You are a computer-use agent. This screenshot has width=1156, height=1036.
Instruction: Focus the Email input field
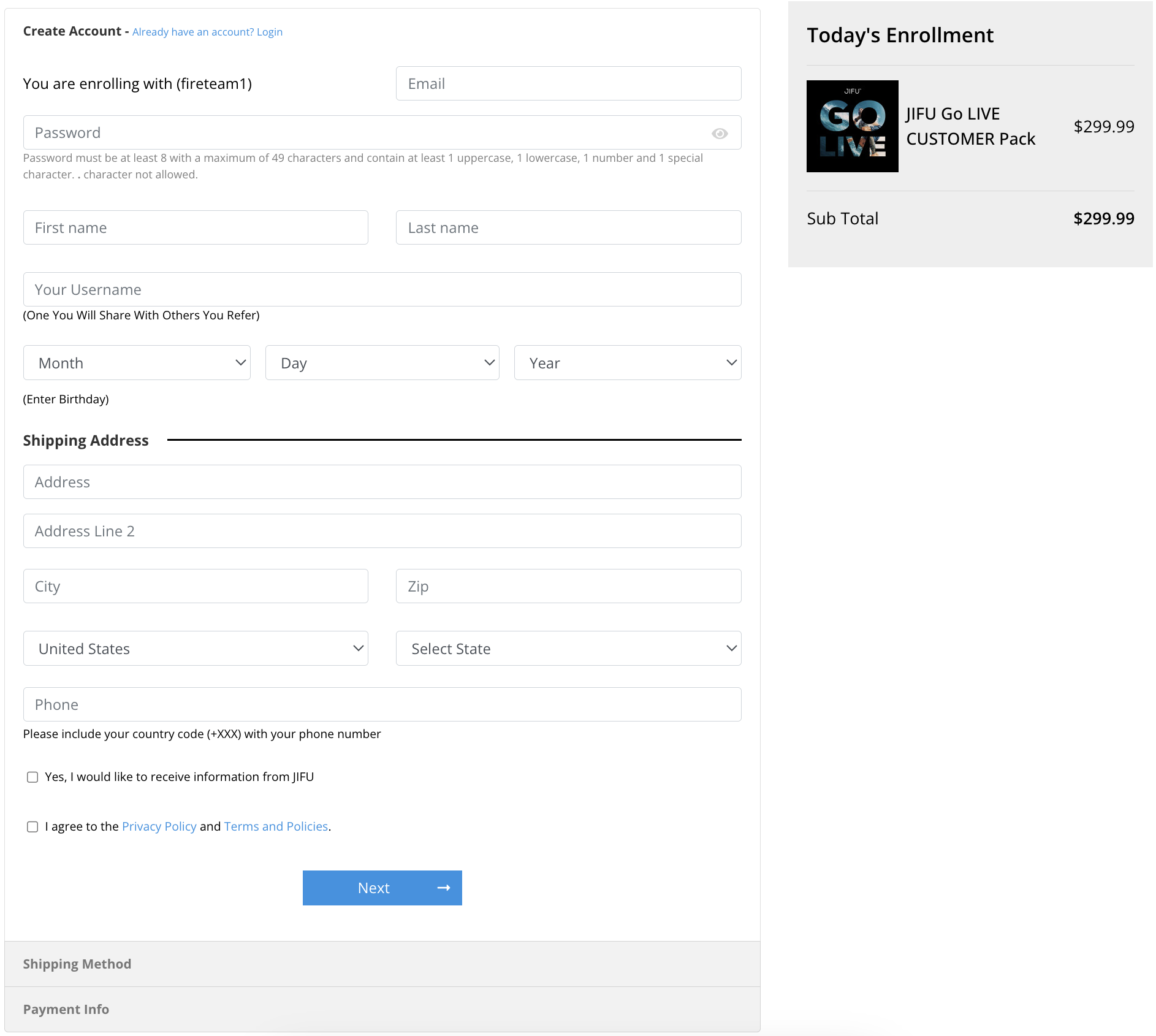(x=568, y=83)
